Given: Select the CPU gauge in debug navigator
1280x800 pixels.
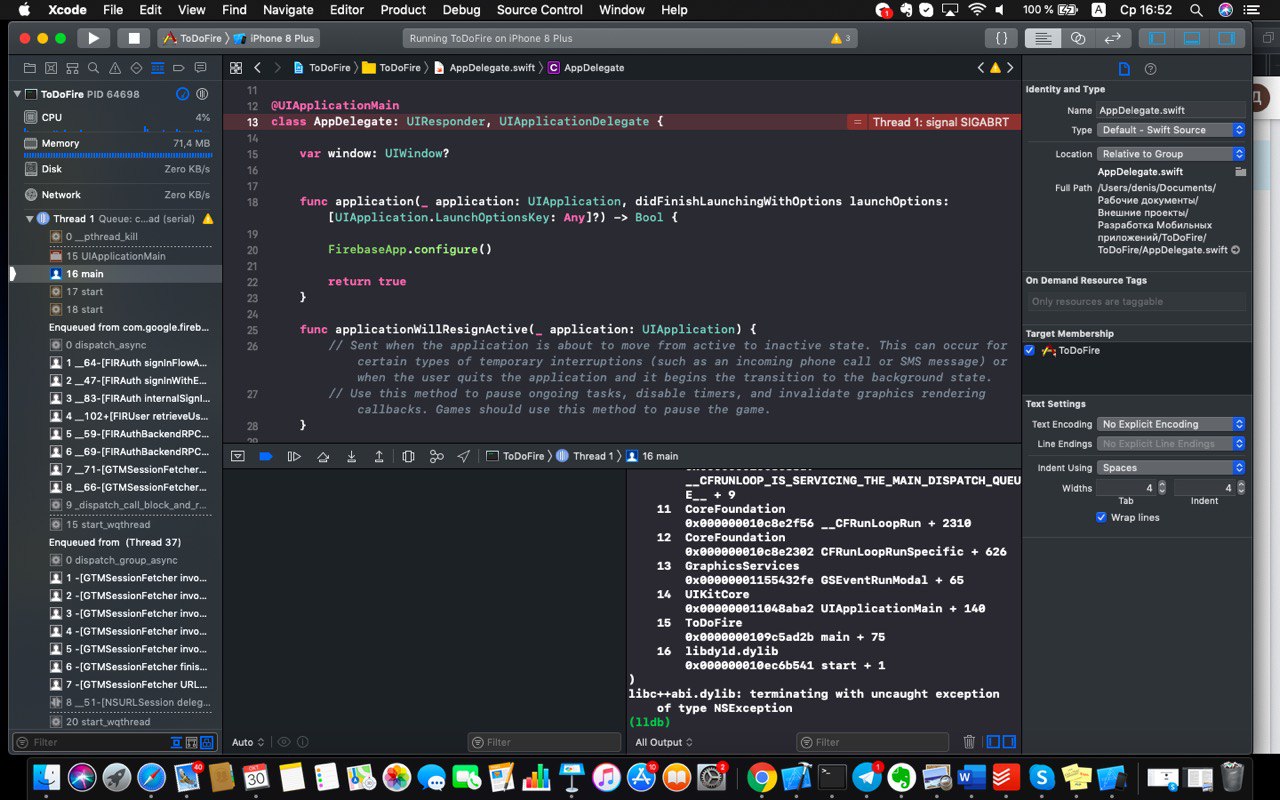Looking at the screenshot, I should 116,122.
